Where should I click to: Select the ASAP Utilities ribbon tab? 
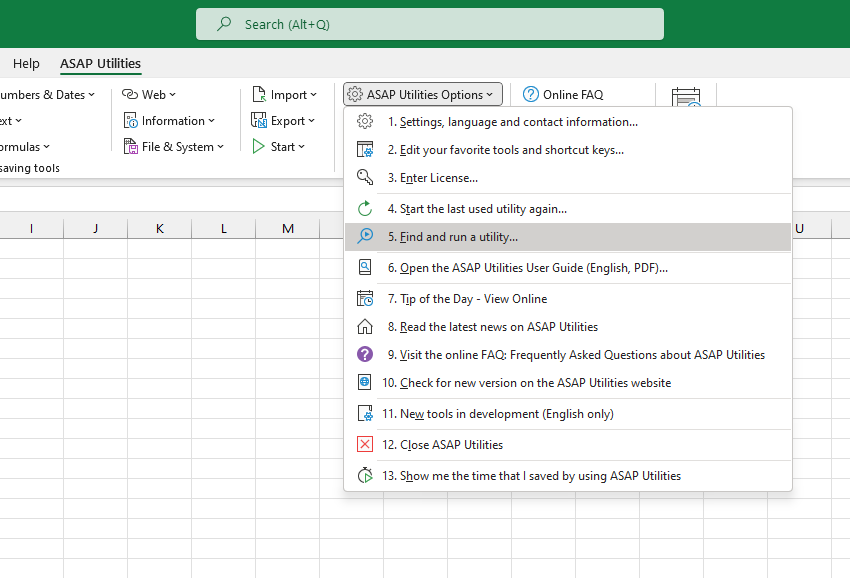pyautogui.click(x=100, y=63)
